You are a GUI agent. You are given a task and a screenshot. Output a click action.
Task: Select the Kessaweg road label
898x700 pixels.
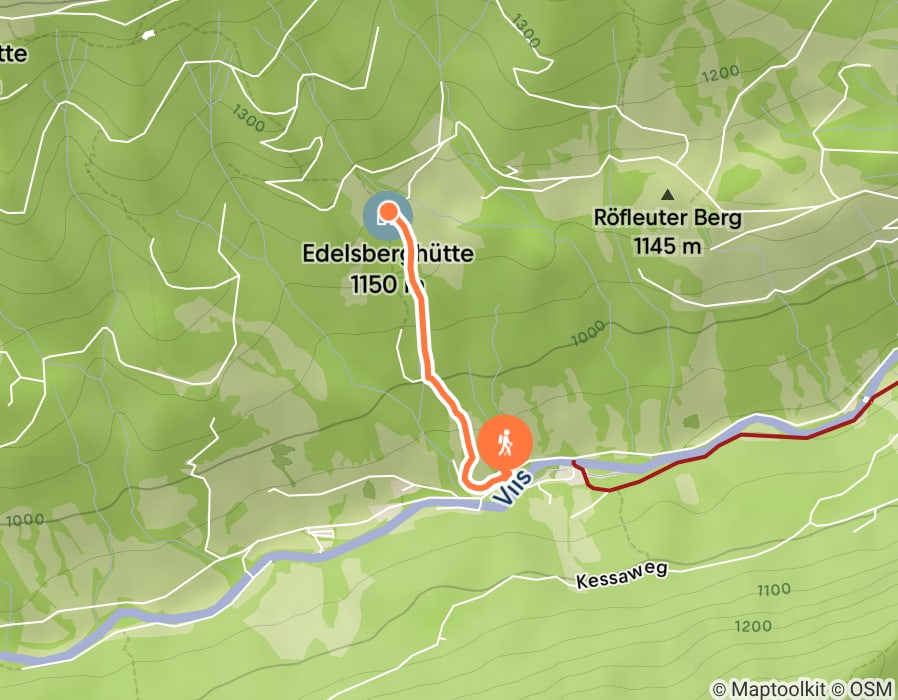pos(621,575)
